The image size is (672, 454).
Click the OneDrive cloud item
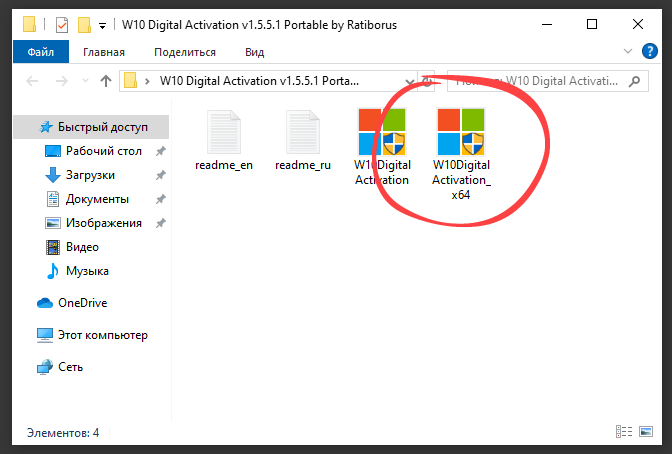(x=81, y=303)
